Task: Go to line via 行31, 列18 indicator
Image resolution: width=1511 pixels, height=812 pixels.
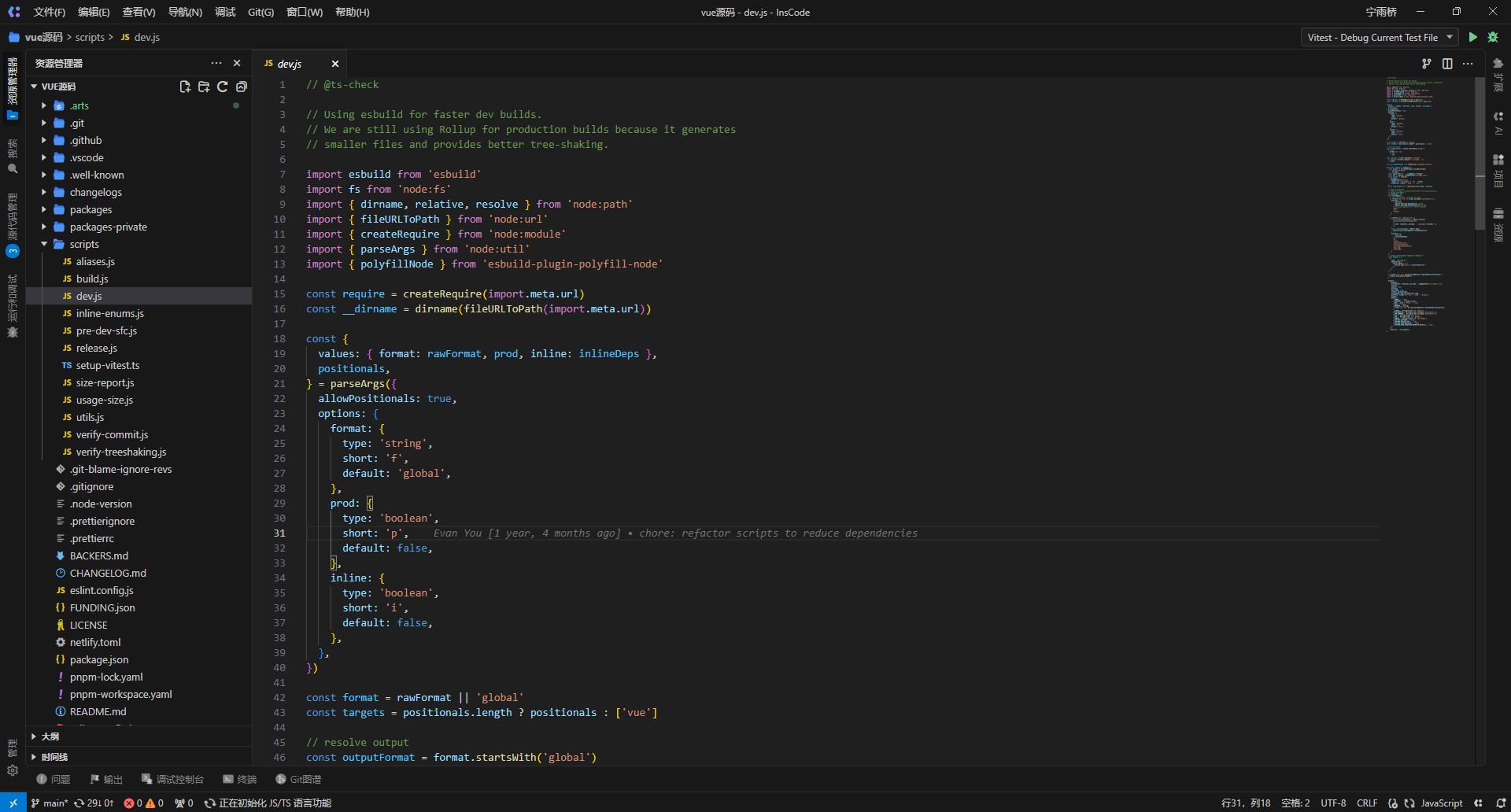Action: pyautogui.click(x=1246, y=803)
